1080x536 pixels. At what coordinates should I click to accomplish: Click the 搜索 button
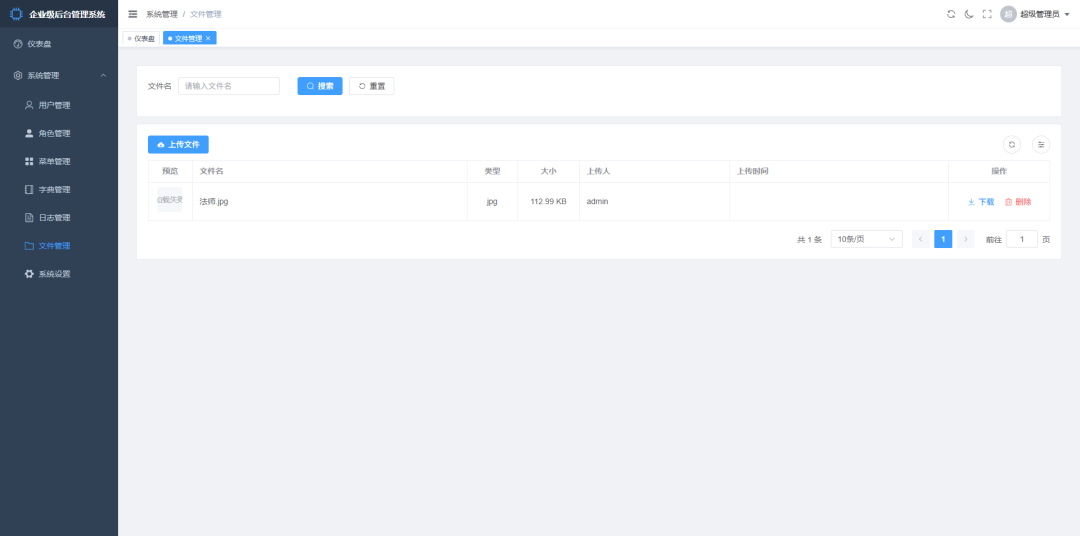[320, 86]
